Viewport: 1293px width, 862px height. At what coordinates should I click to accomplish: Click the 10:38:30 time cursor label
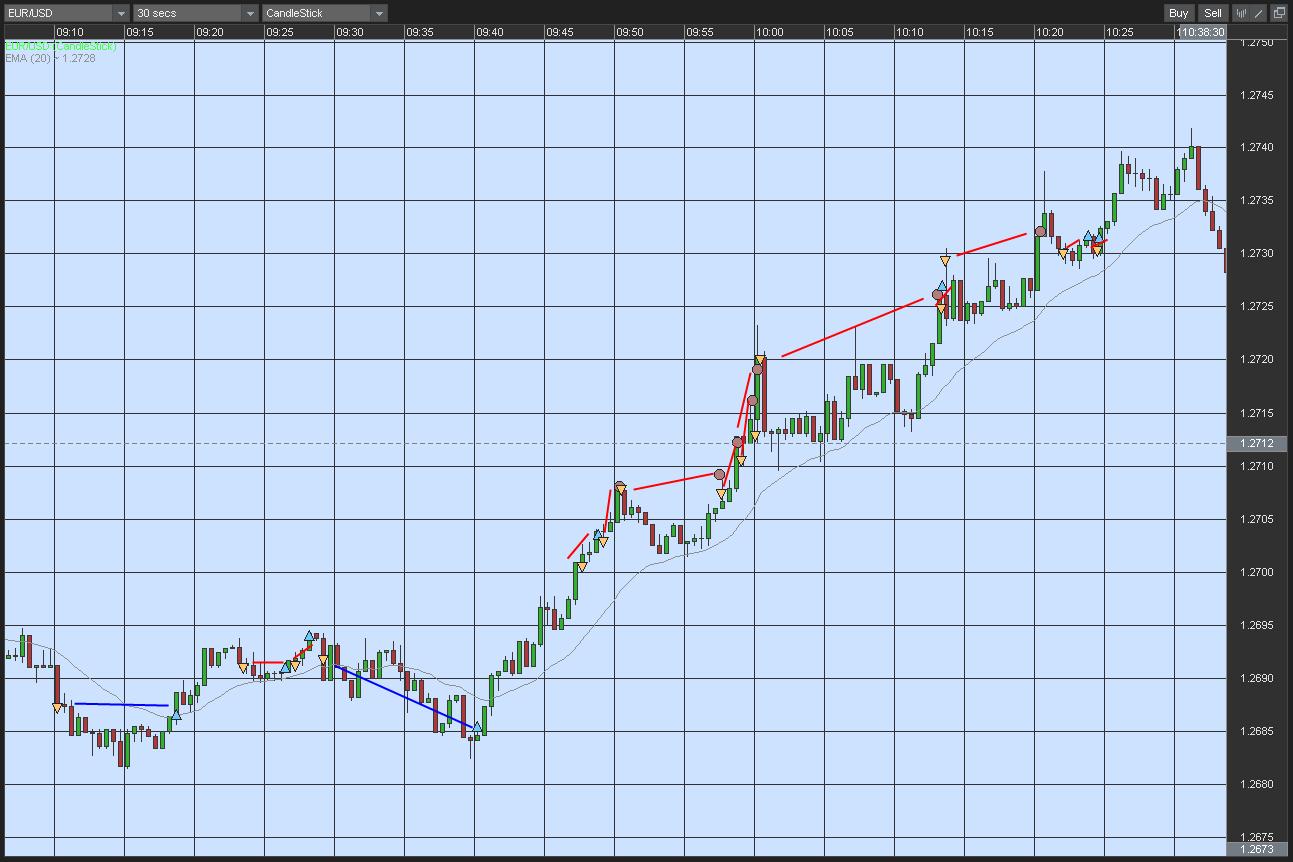pos(1202,32)
